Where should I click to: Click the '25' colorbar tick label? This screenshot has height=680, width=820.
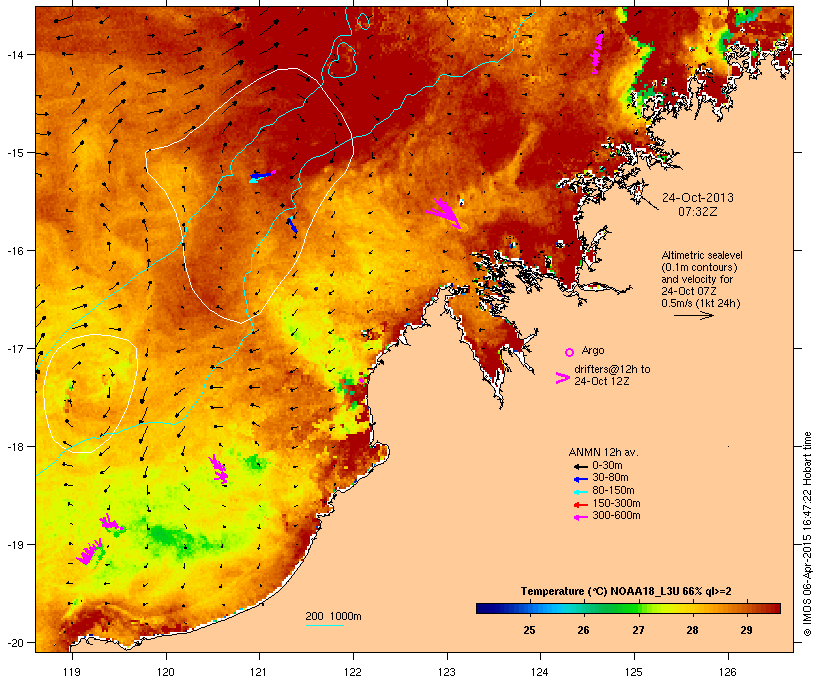tap(529, 630)
